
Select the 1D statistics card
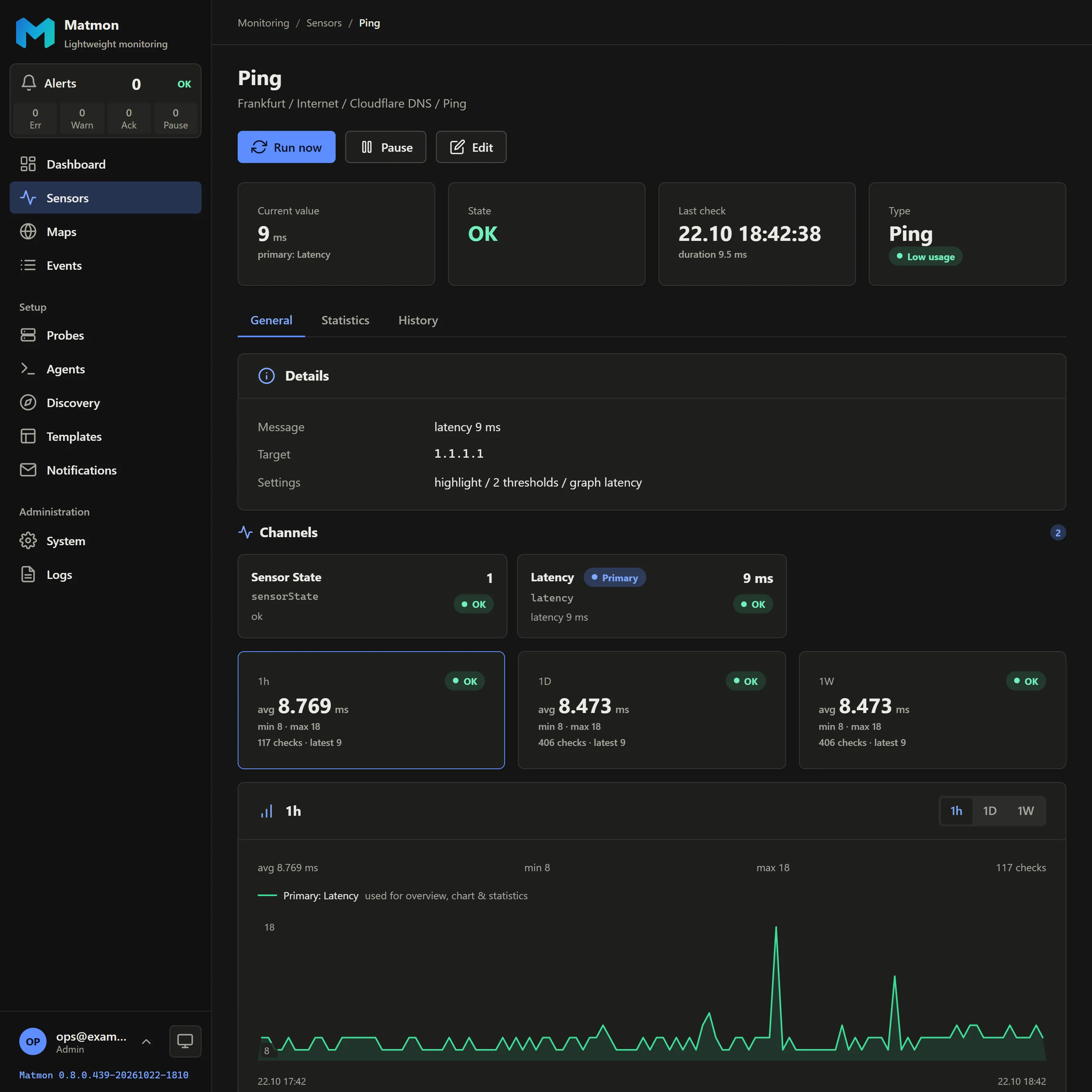(x=652, y=711)
